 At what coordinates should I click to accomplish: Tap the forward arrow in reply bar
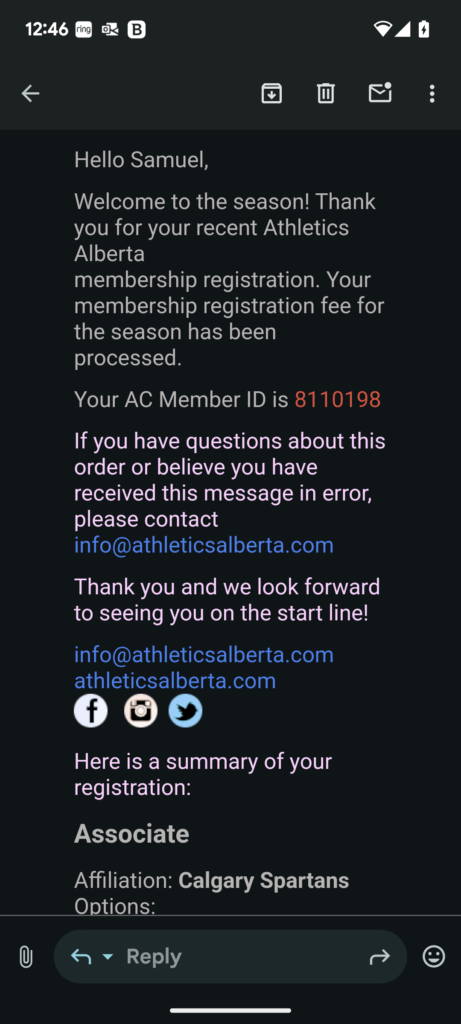tap(379, 957)
